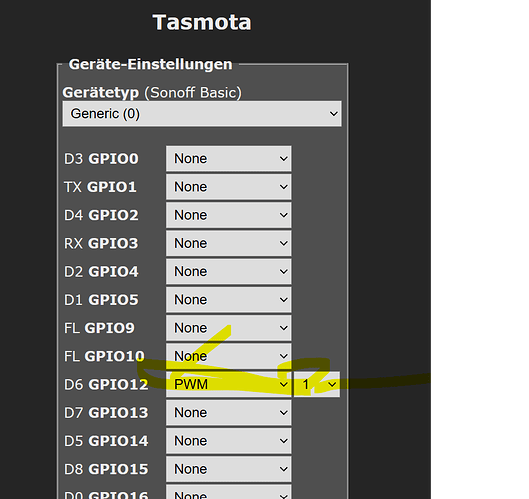This screenshot has height=499, width=529.
Task: Expand the TX GPIO1 dropdown
Action: pyautogui.click(x=228, y=187)
